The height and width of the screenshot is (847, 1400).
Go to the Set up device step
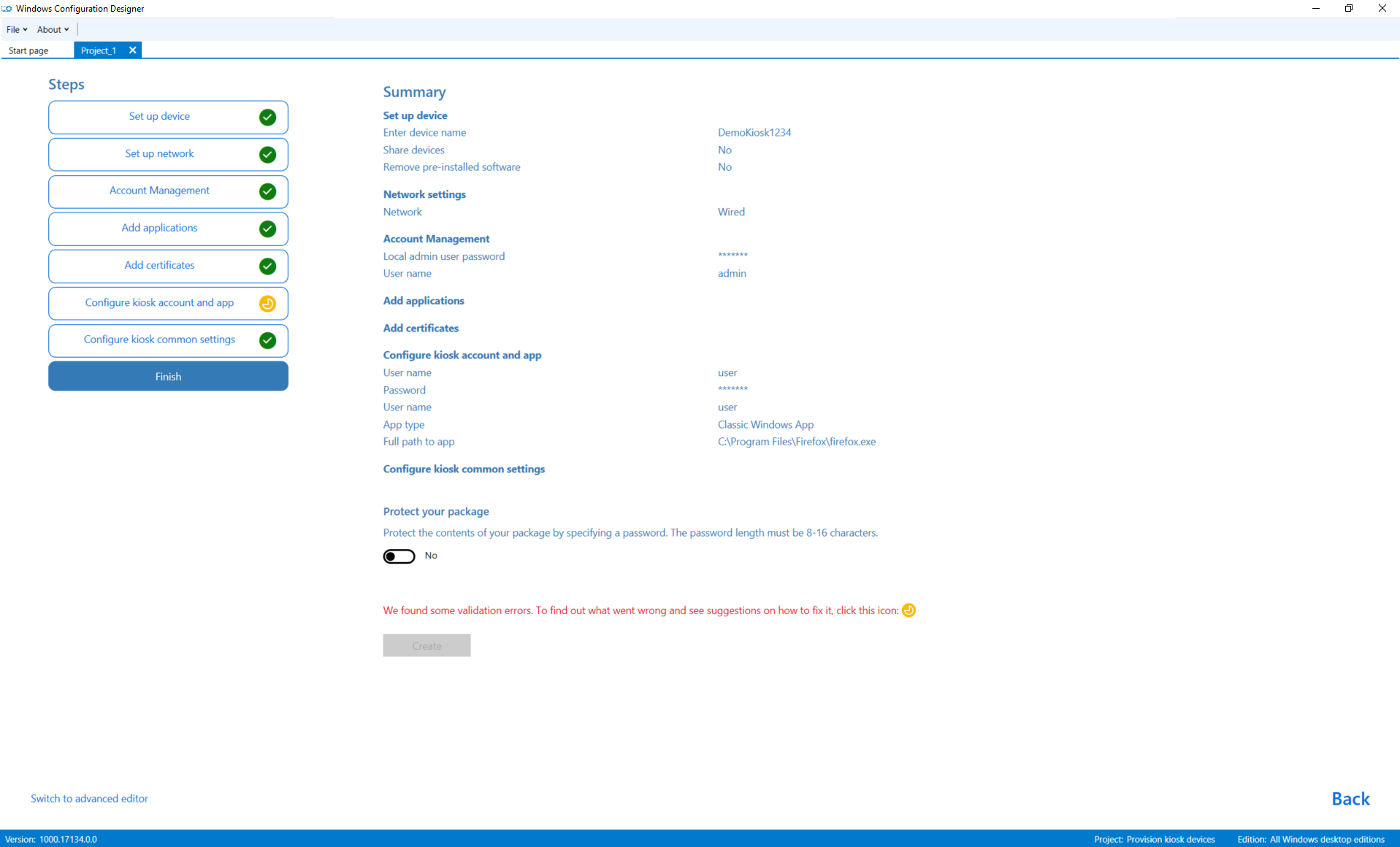[x=168, y=117]
